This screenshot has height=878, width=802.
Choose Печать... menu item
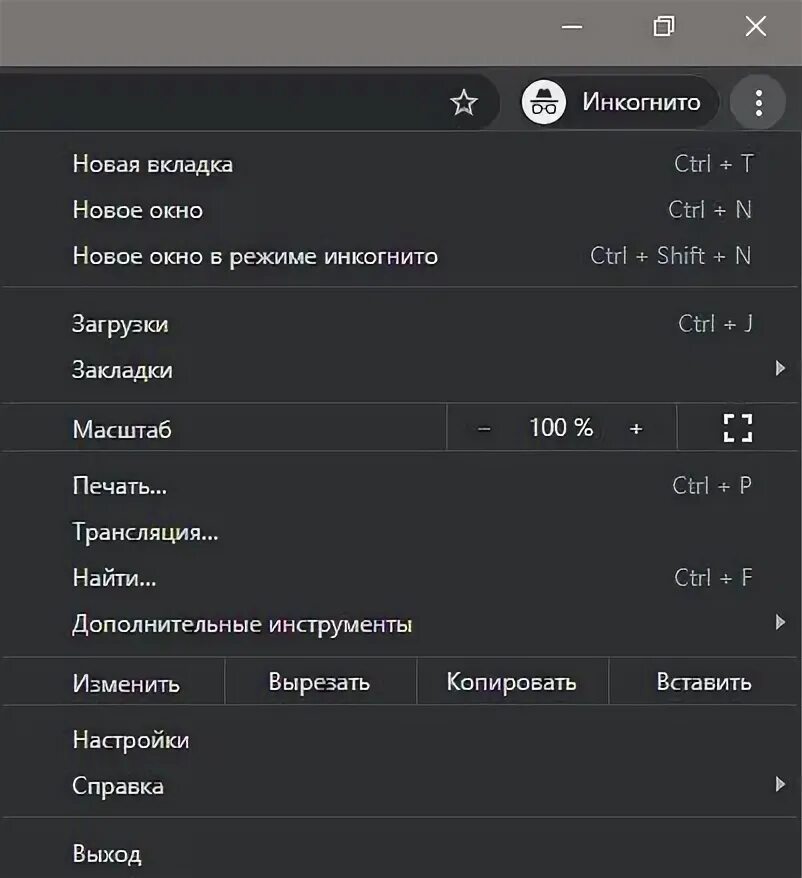click(x=120, y=486)
